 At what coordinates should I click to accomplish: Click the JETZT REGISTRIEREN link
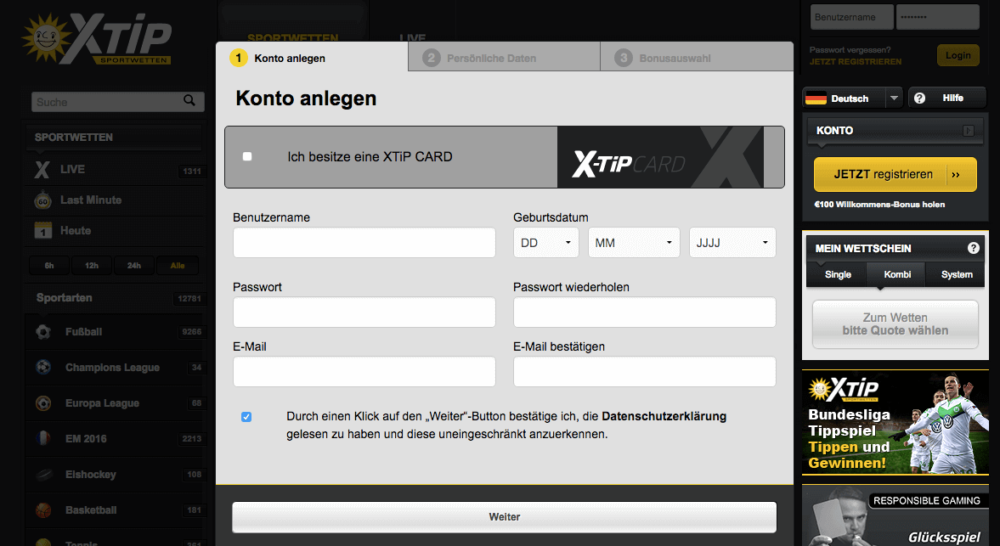point(855,62)
